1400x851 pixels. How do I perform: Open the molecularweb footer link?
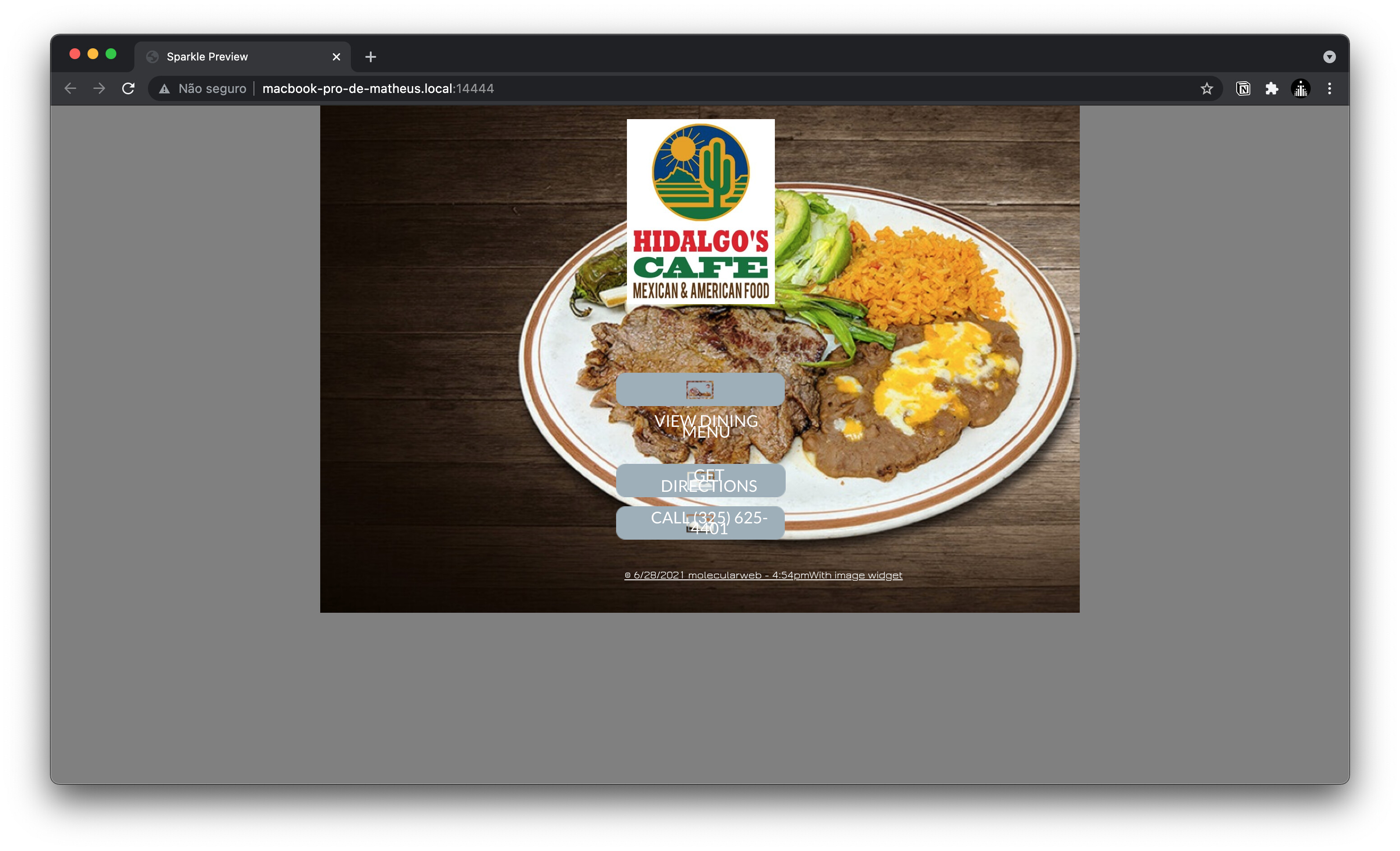click(763, 575)
